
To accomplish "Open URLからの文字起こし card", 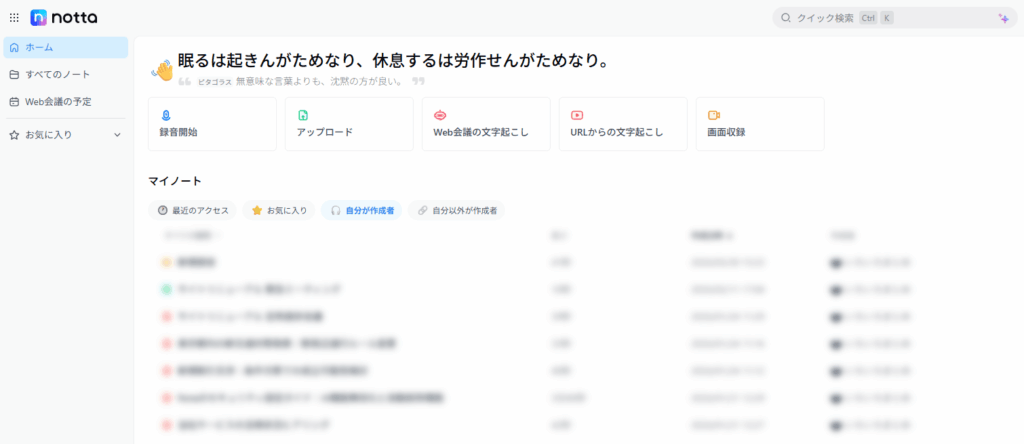I will [x=623, y=124].
